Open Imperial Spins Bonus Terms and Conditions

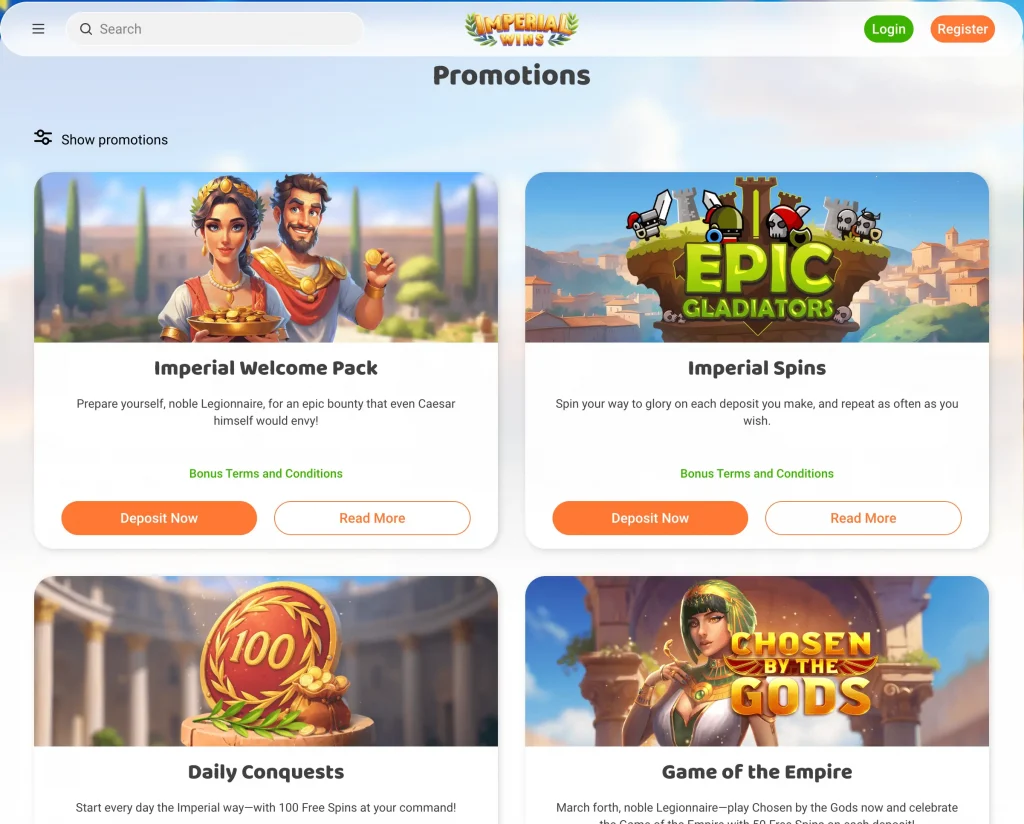757,473
